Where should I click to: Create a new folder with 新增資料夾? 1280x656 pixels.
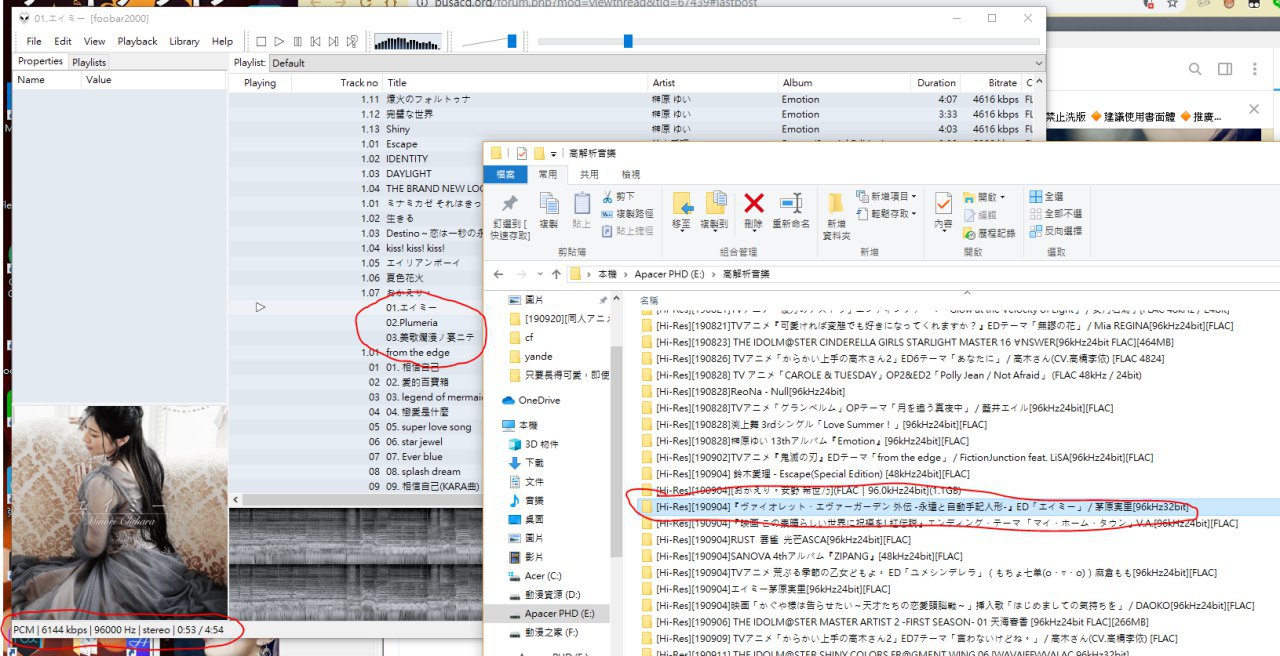[836, 216]
